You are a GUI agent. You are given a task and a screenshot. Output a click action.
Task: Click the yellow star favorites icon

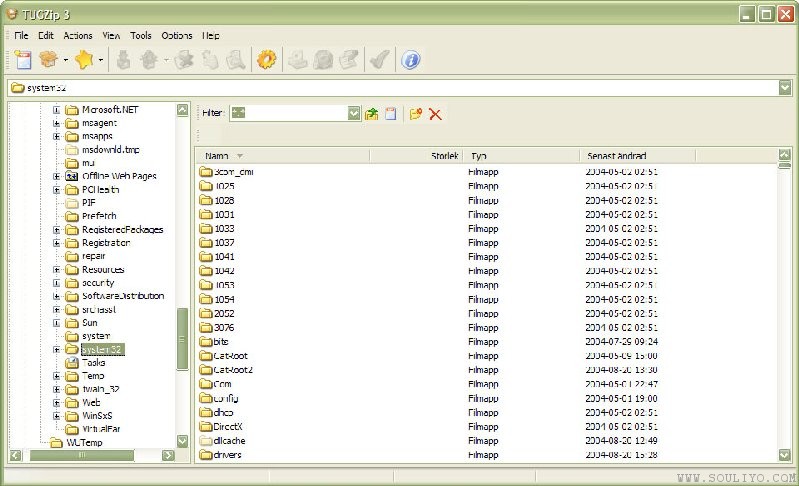click(x=84, y=60)
